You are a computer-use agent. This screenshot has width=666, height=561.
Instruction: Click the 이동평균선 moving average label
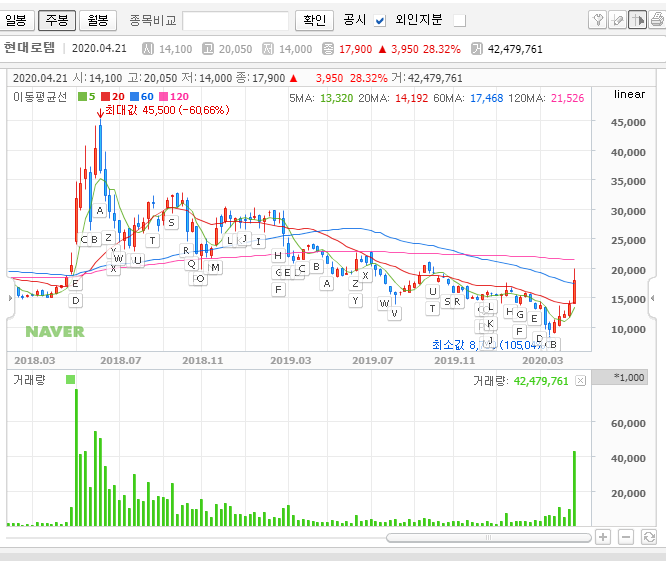pos(40,97)
